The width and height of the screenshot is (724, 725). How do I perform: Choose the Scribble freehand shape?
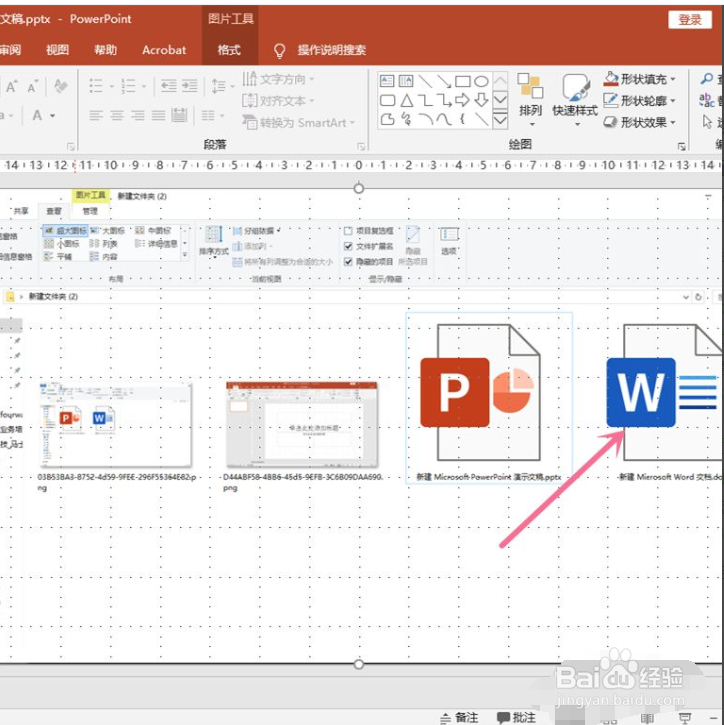point(406,119)
